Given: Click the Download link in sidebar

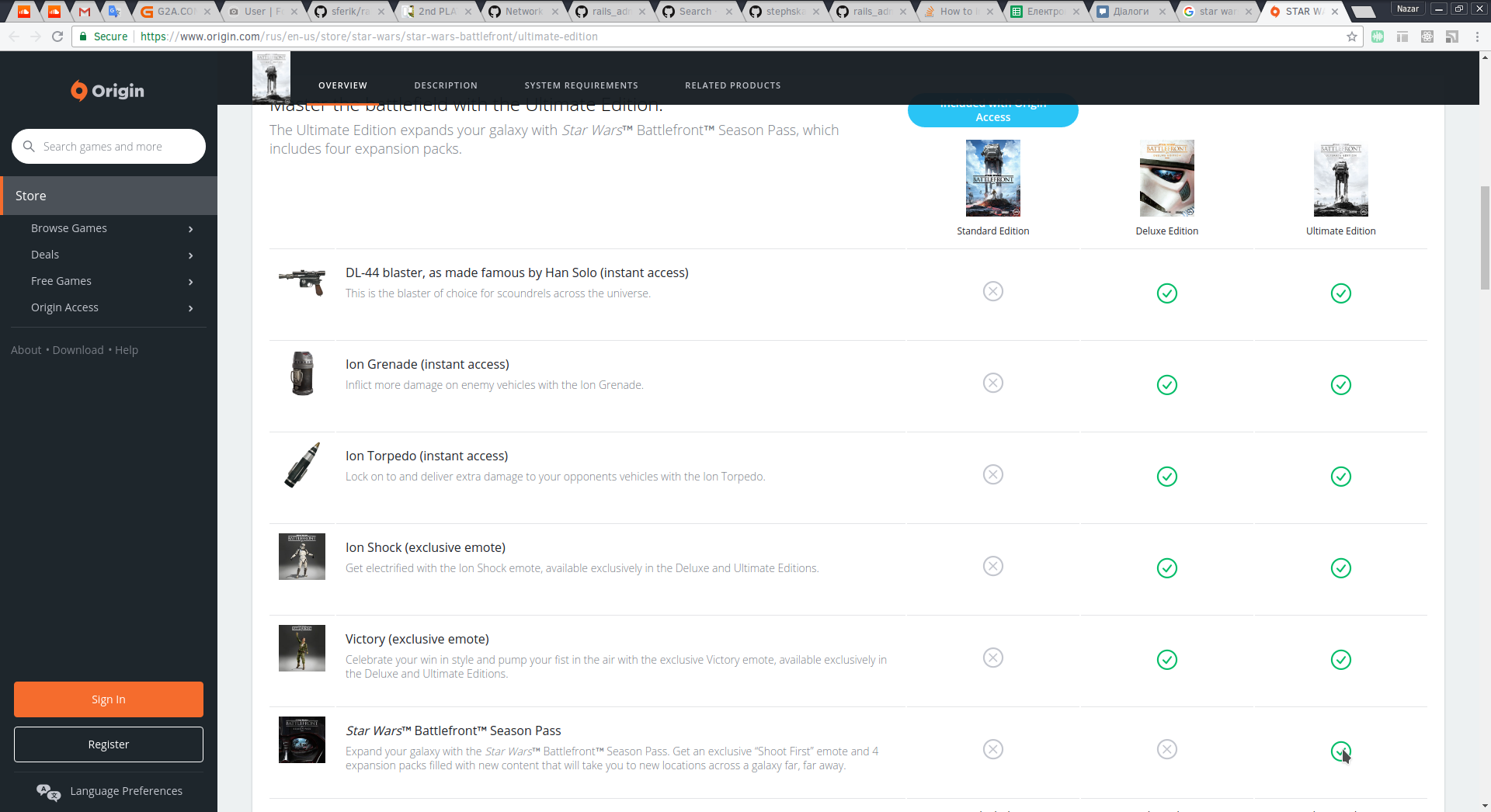Looking at the screenshot, I should point(78,350).
